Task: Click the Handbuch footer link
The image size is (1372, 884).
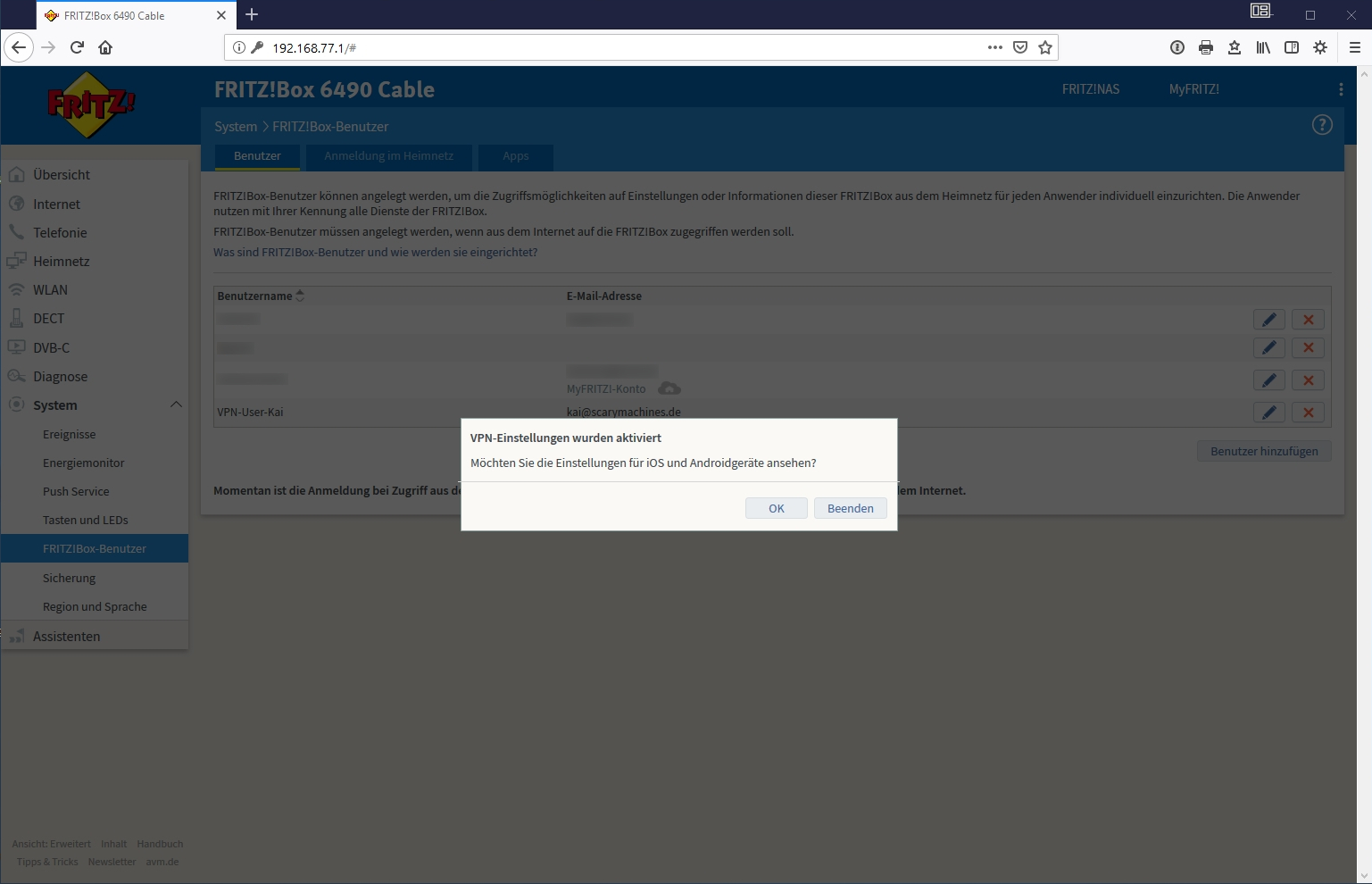Action: click(x=160, y=844)
